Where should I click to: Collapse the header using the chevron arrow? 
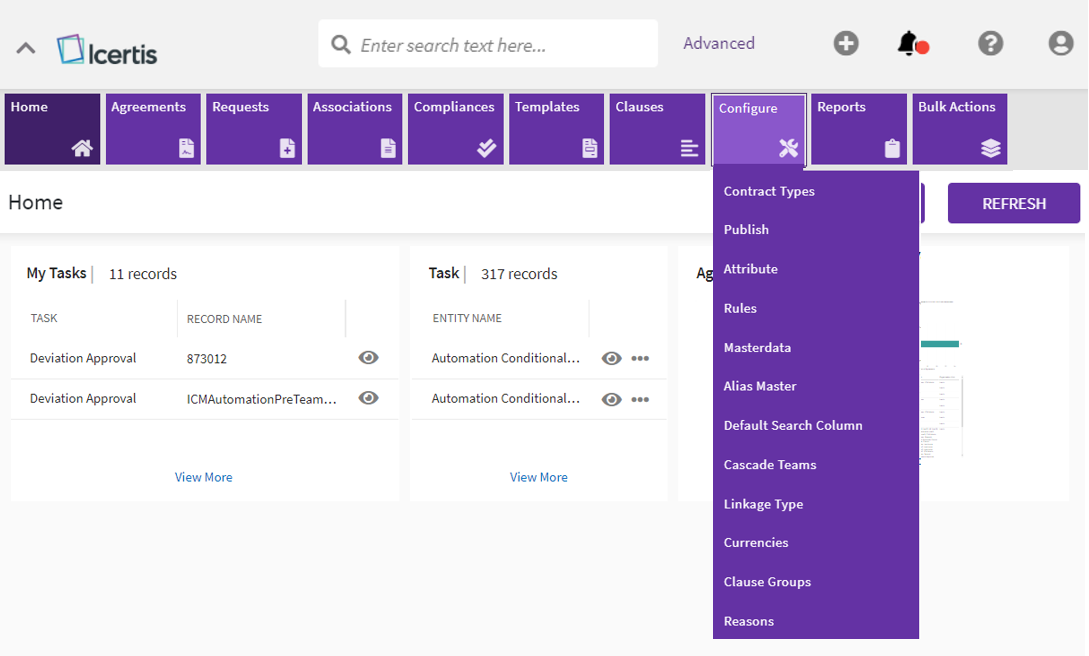[x=26, y=48]
